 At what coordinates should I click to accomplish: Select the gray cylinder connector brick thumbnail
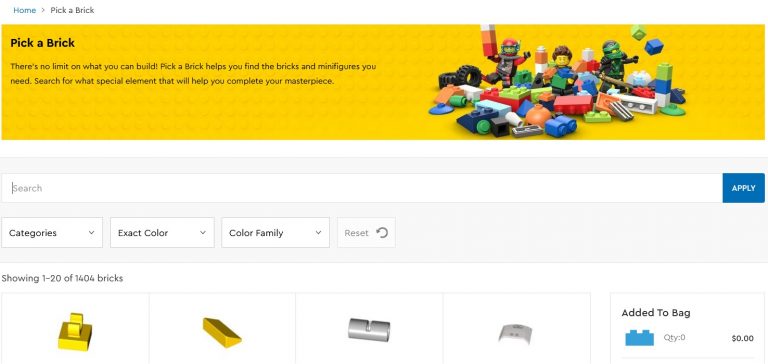(369, 329)
